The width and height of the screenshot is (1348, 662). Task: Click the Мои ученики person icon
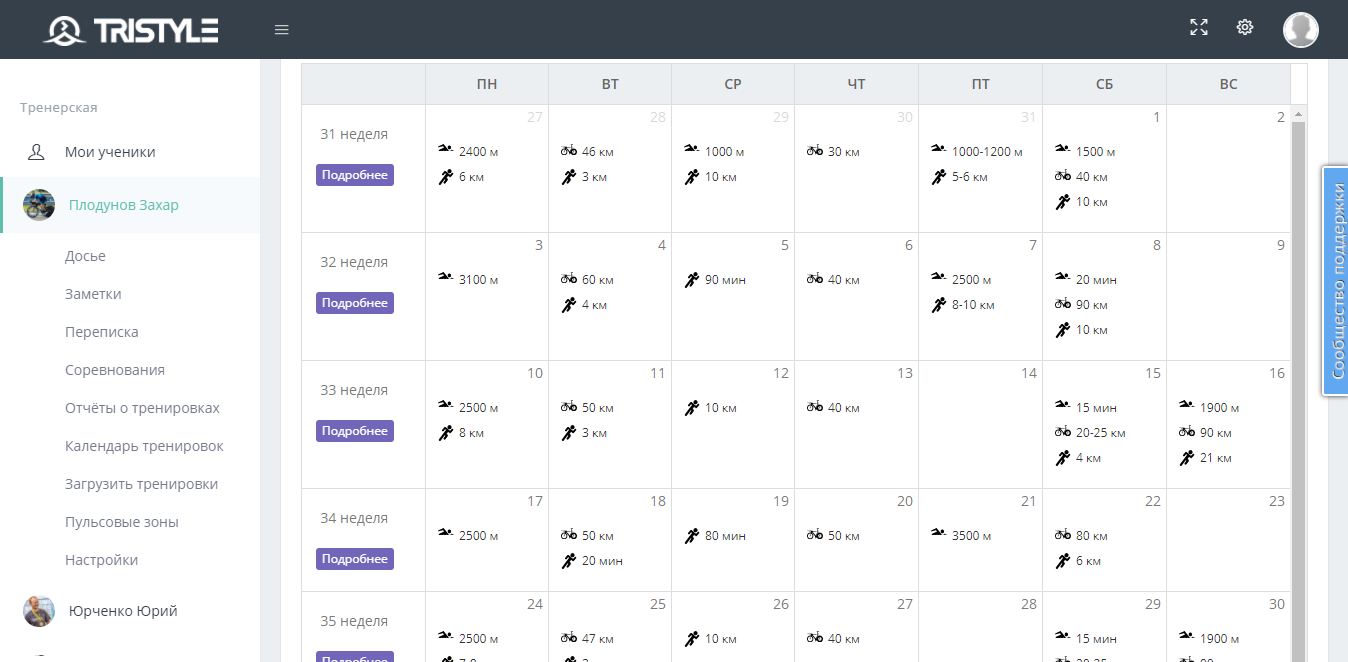pos(37,152)
